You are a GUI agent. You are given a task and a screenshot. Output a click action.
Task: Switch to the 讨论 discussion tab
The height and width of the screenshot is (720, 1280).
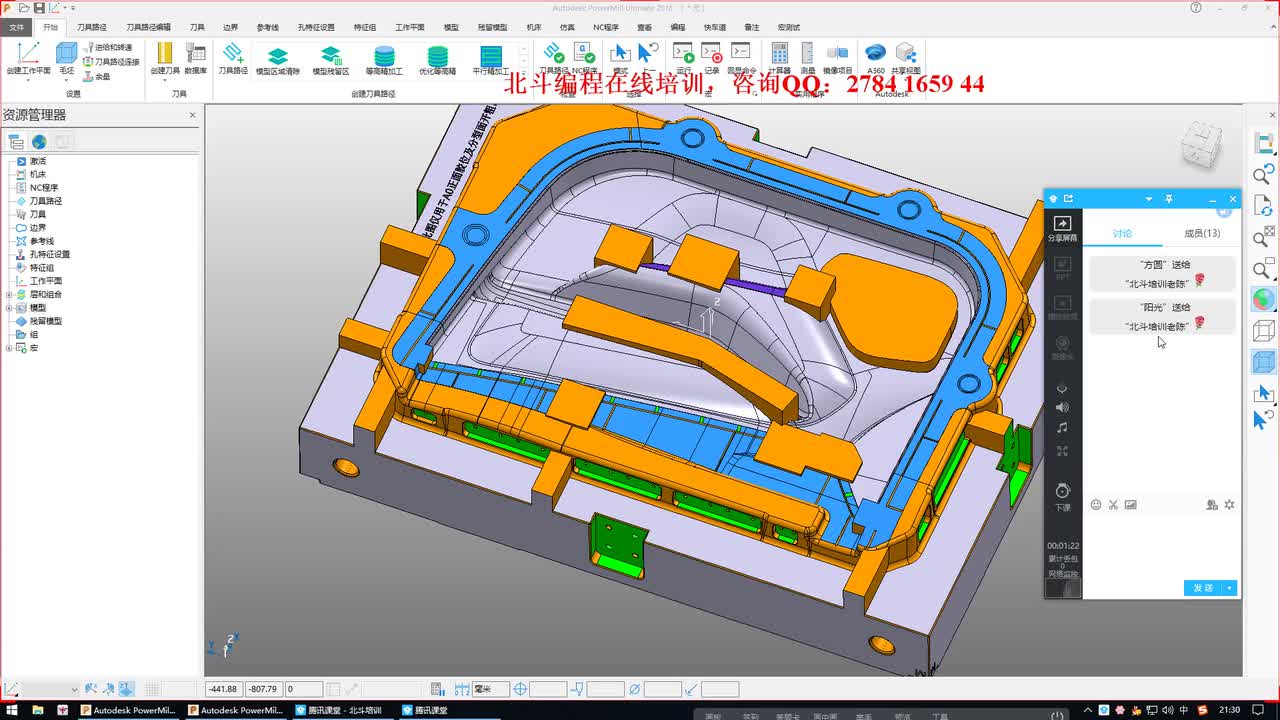(1122, 233)
